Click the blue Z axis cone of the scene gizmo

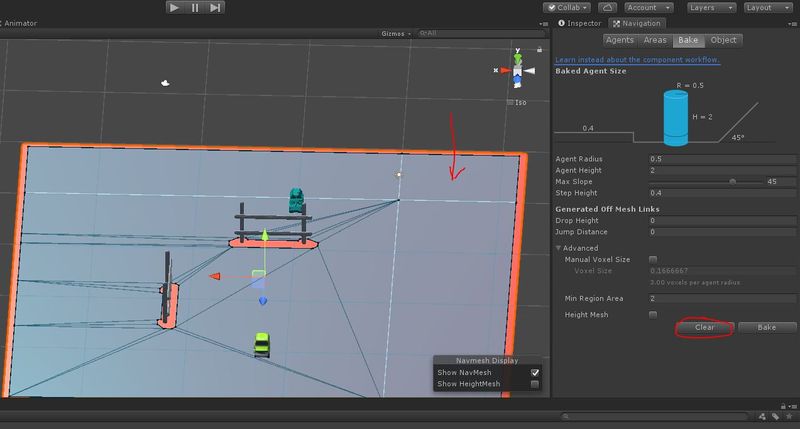(x=517, y=81)
